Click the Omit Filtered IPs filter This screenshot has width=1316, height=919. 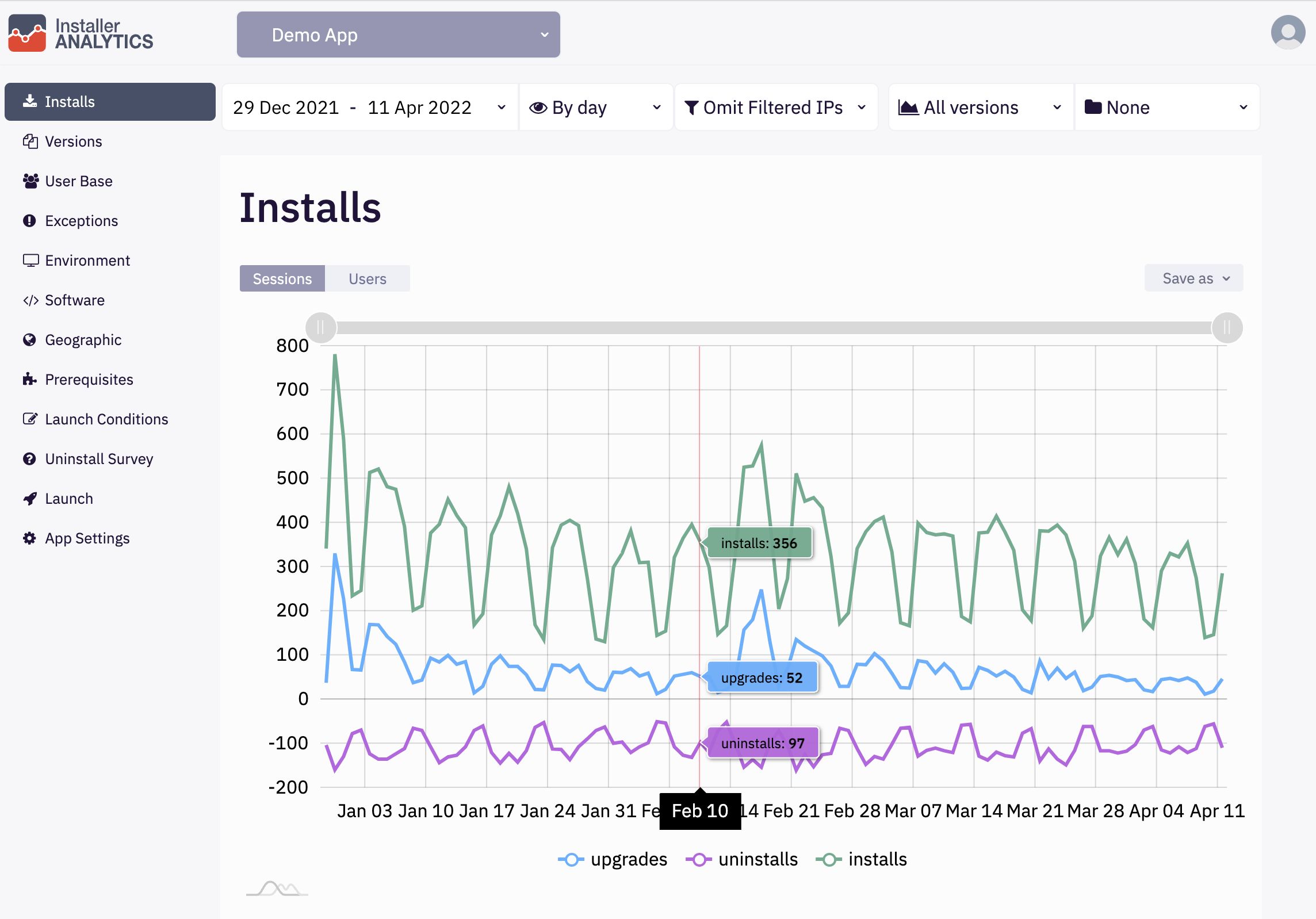coord(775,107)
